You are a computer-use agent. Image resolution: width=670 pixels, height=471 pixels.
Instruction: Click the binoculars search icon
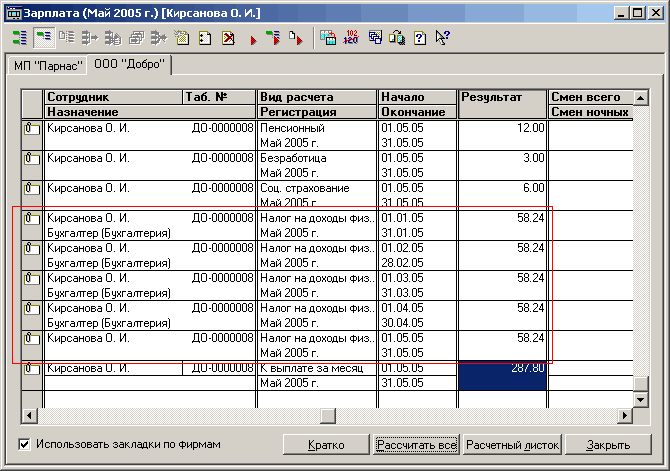397,38
